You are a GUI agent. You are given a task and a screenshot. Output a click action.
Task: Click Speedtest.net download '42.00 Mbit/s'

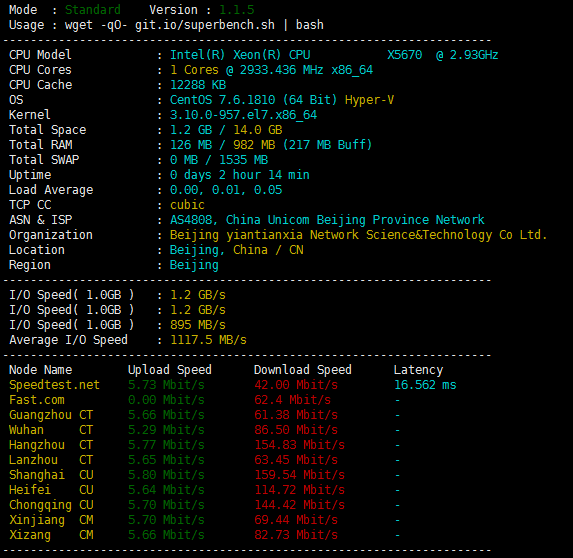pos(296,385)
